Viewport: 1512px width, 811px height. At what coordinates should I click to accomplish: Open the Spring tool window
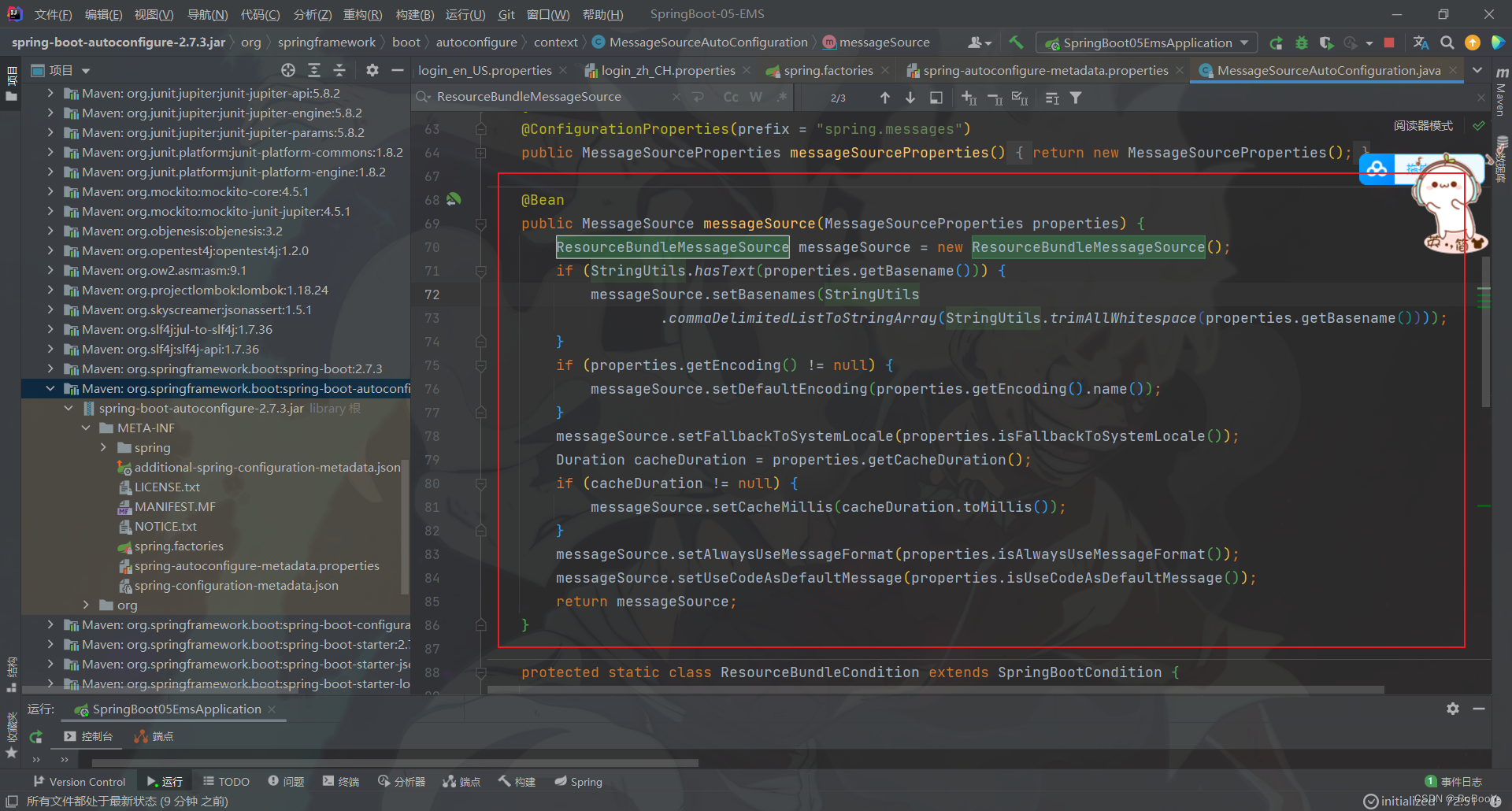click(578, 781)
